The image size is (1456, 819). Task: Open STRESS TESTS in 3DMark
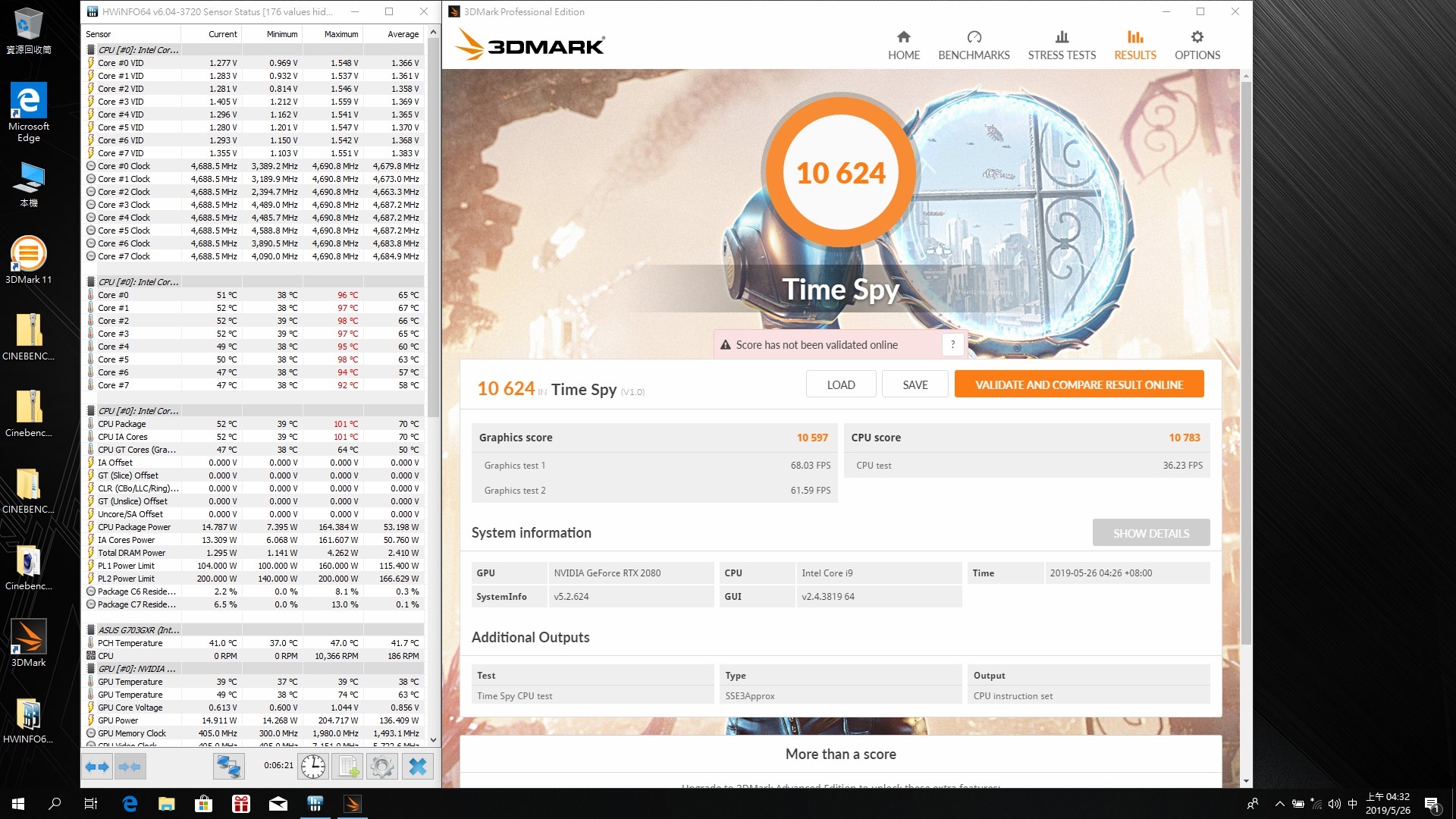click(1062, 45)
